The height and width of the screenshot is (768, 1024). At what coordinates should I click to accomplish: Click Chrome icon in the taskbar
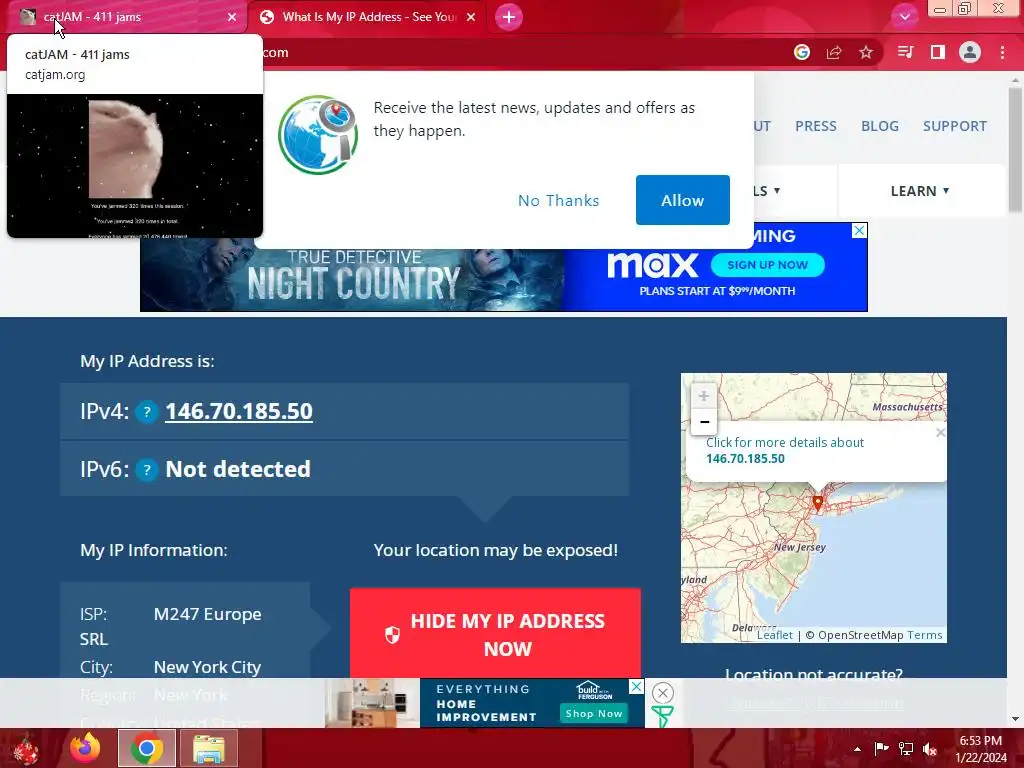(147, 748)
